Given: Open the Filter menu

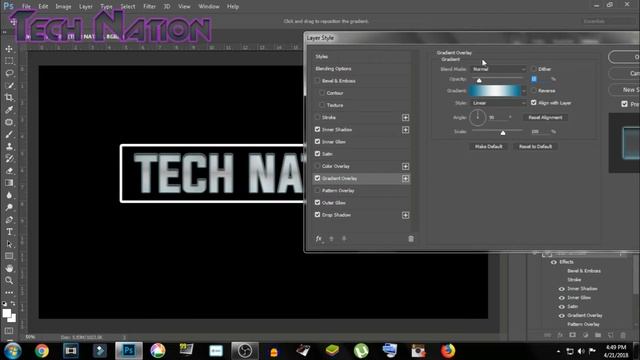Looking at the screenshot, I should 149,7.
